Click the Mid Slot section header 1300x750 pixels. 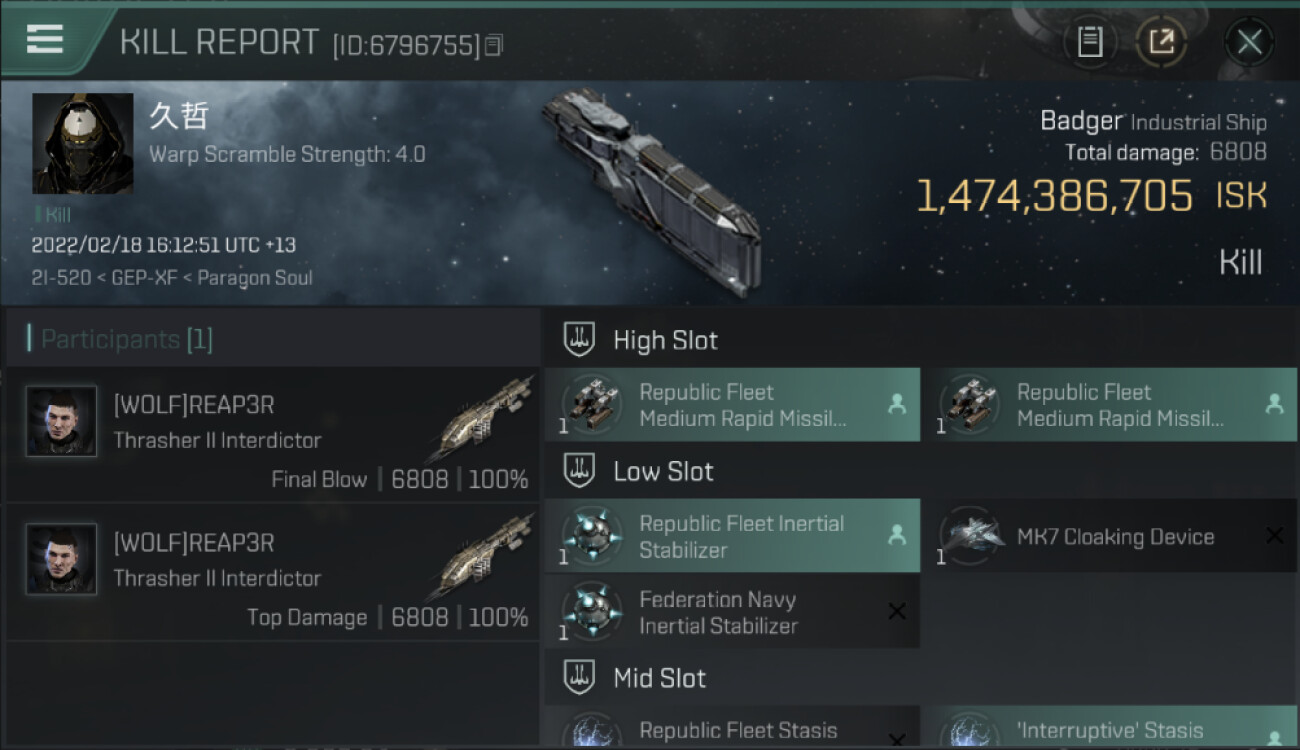[659, 678]
